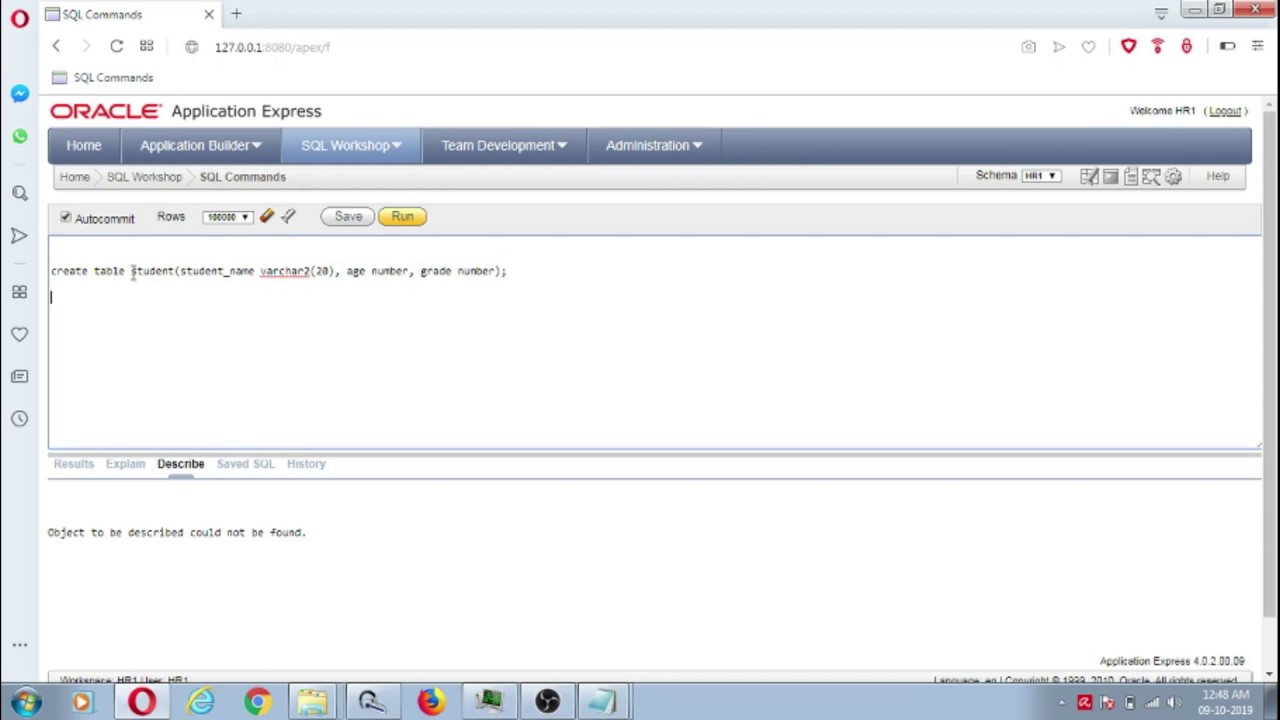The height and width of the screenshot is (720, 1280).
Task: Toggle Autocommit checkbox
Action: click(x=66, y=217)
